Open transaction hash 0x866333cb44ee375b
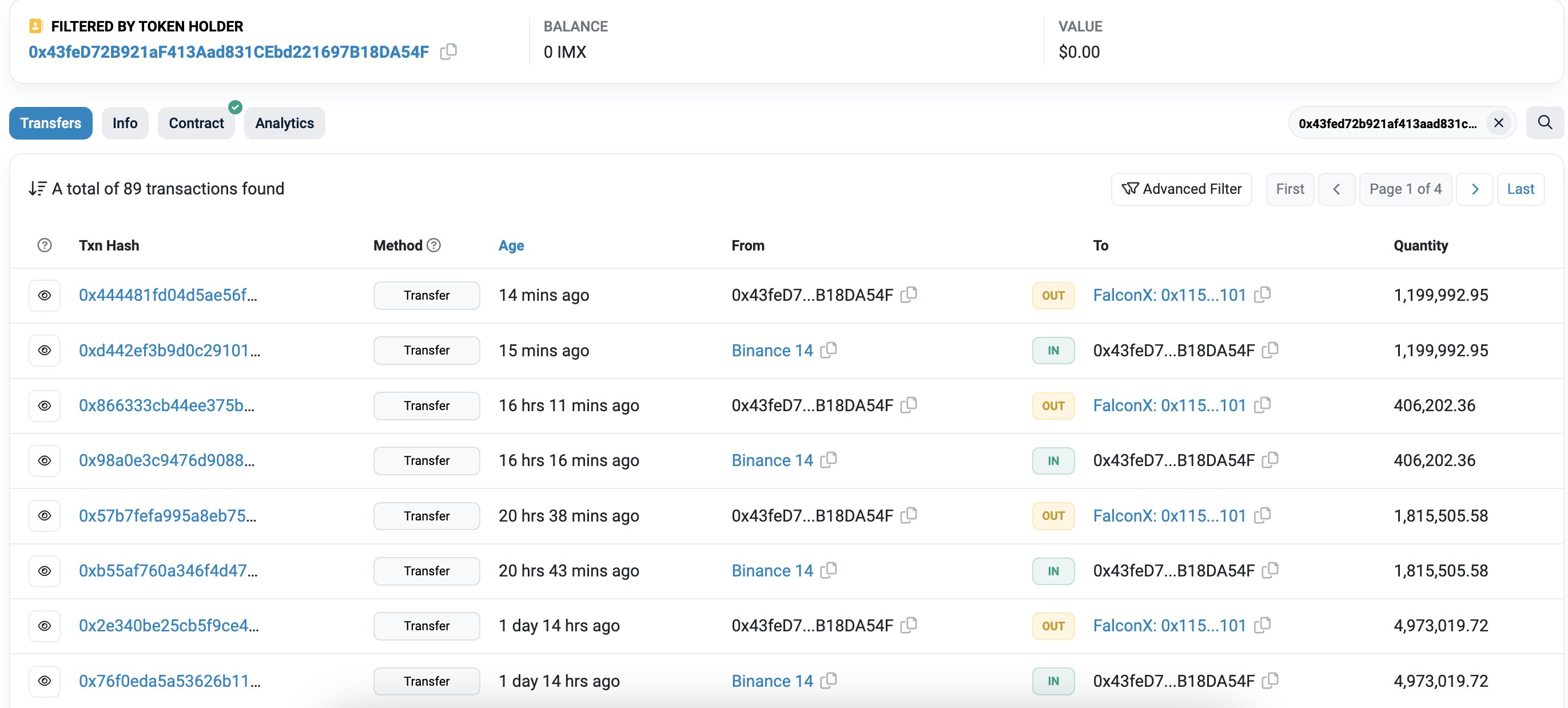The image size is (1568, 708). point(167,405)
